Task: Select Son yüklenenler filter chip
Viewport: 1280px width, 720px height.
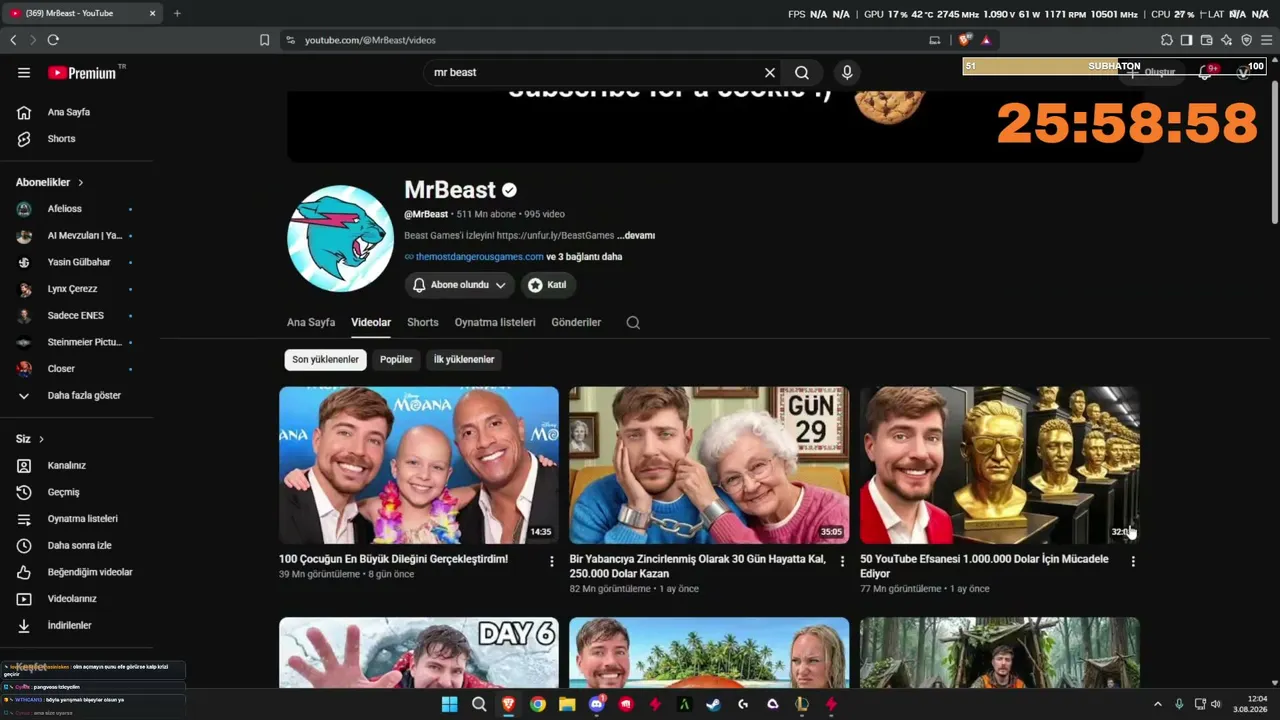Action: 325,360
